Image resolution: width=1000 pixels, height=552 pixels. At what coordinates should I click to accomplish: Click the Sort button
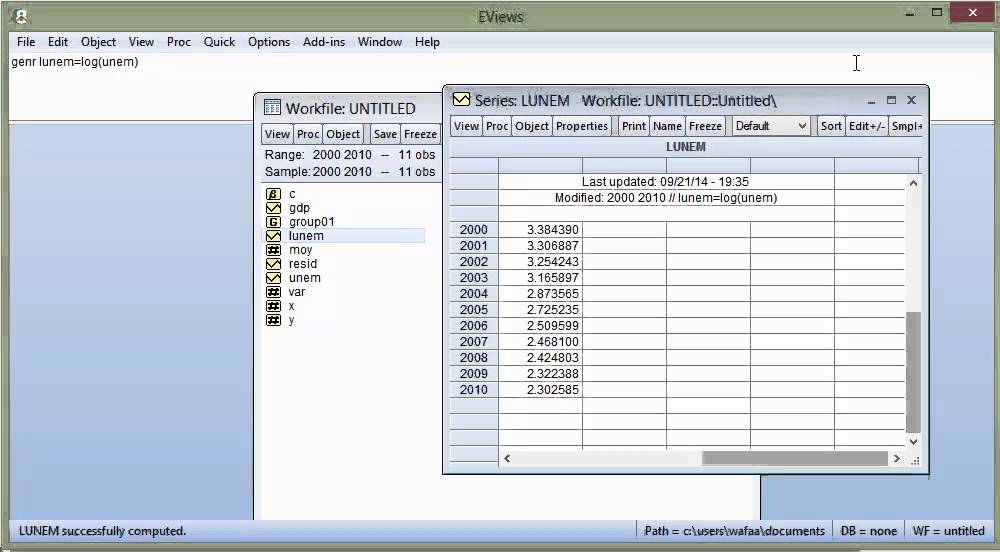831,126
